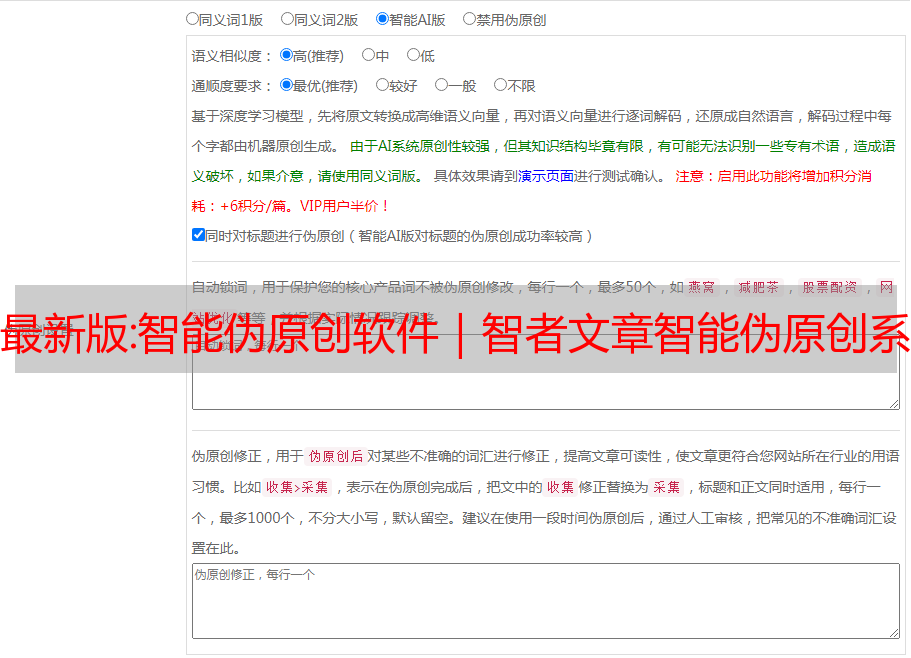Screen dimensions: 911x658
Task: Select the 同义词1版 radio option
Action: coord(192,19)
